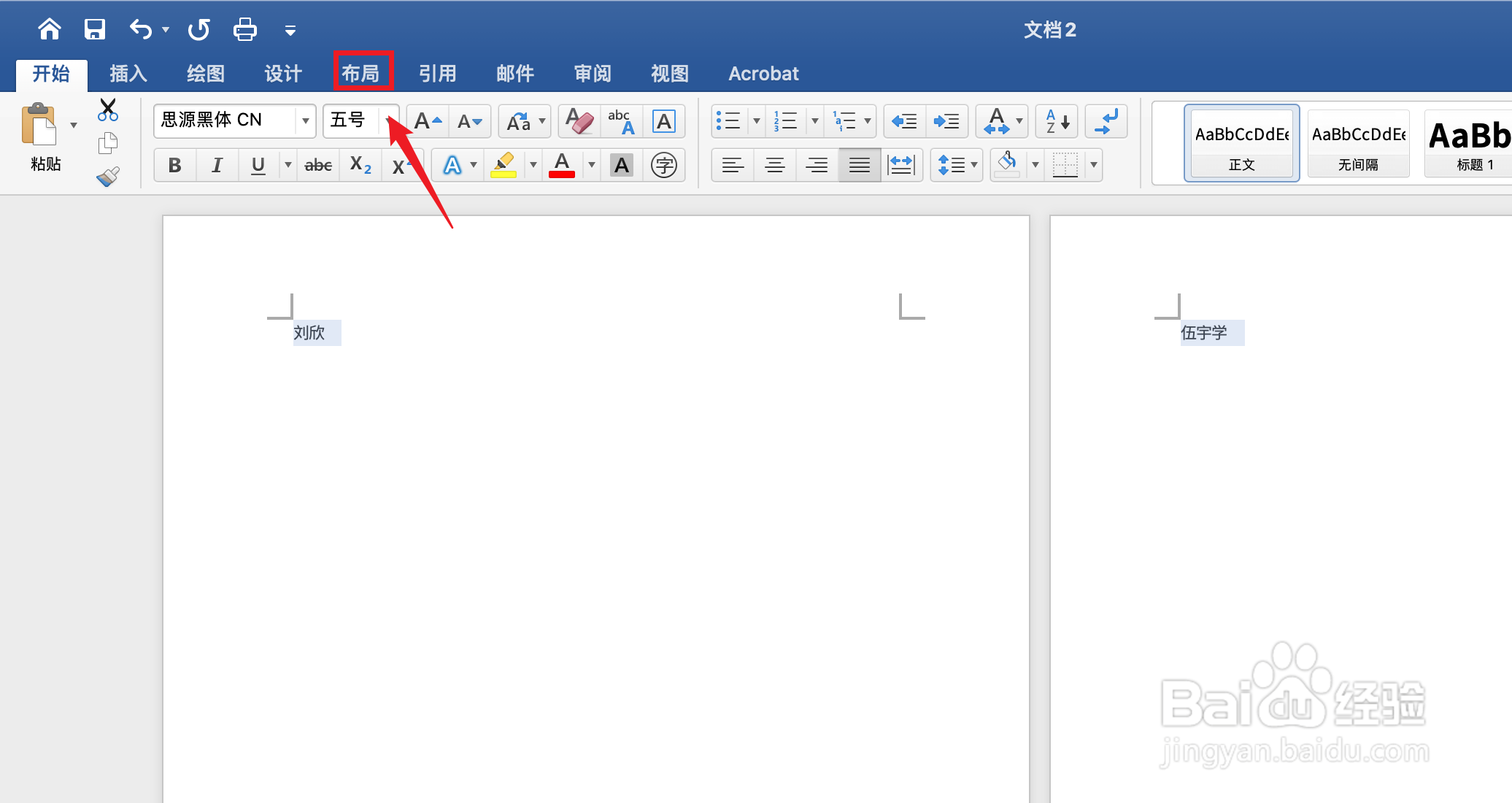Open enclosed characters 字 icon
The width and height of the screenshot is (1512, 803).
point(663,165)
